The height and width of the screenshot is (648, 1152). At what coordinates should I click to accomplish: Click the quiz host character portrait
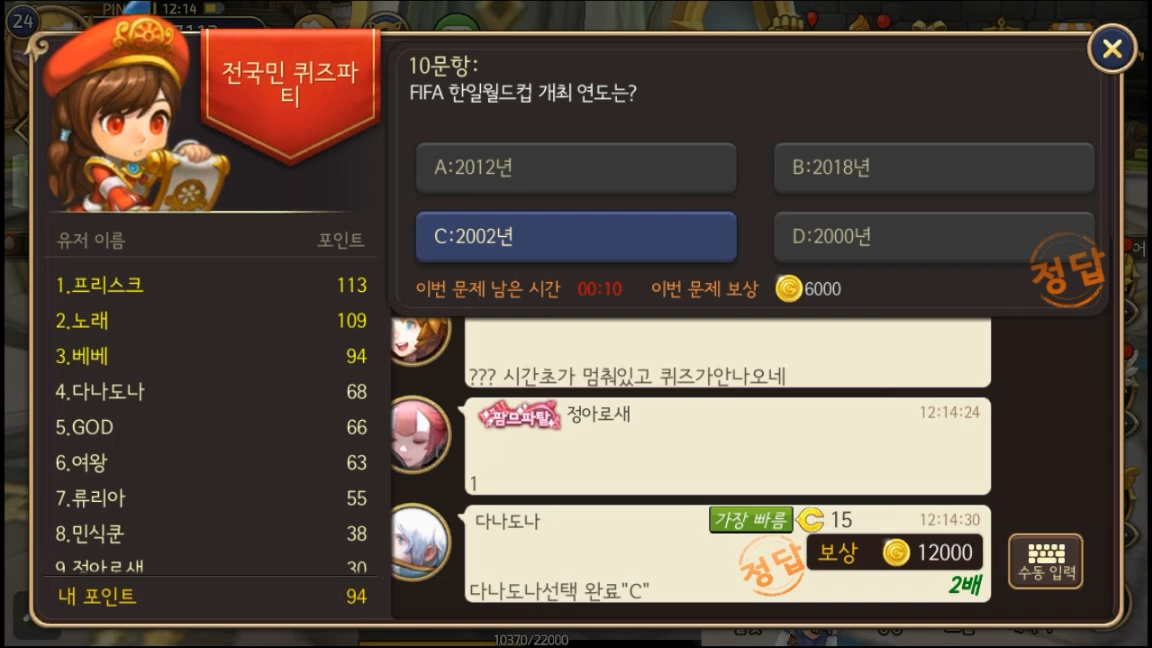125,118
